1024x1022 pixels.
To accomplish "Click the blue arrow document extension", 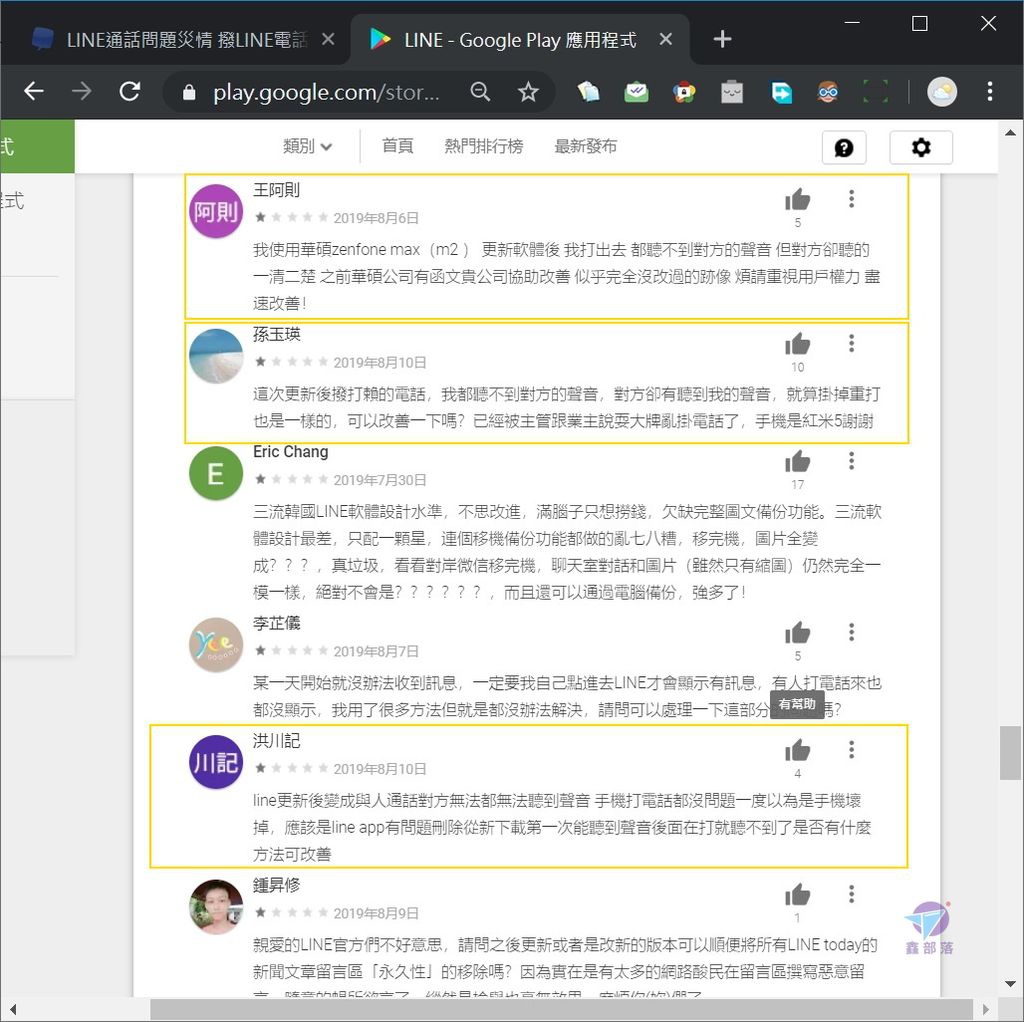I will point(780,91).
